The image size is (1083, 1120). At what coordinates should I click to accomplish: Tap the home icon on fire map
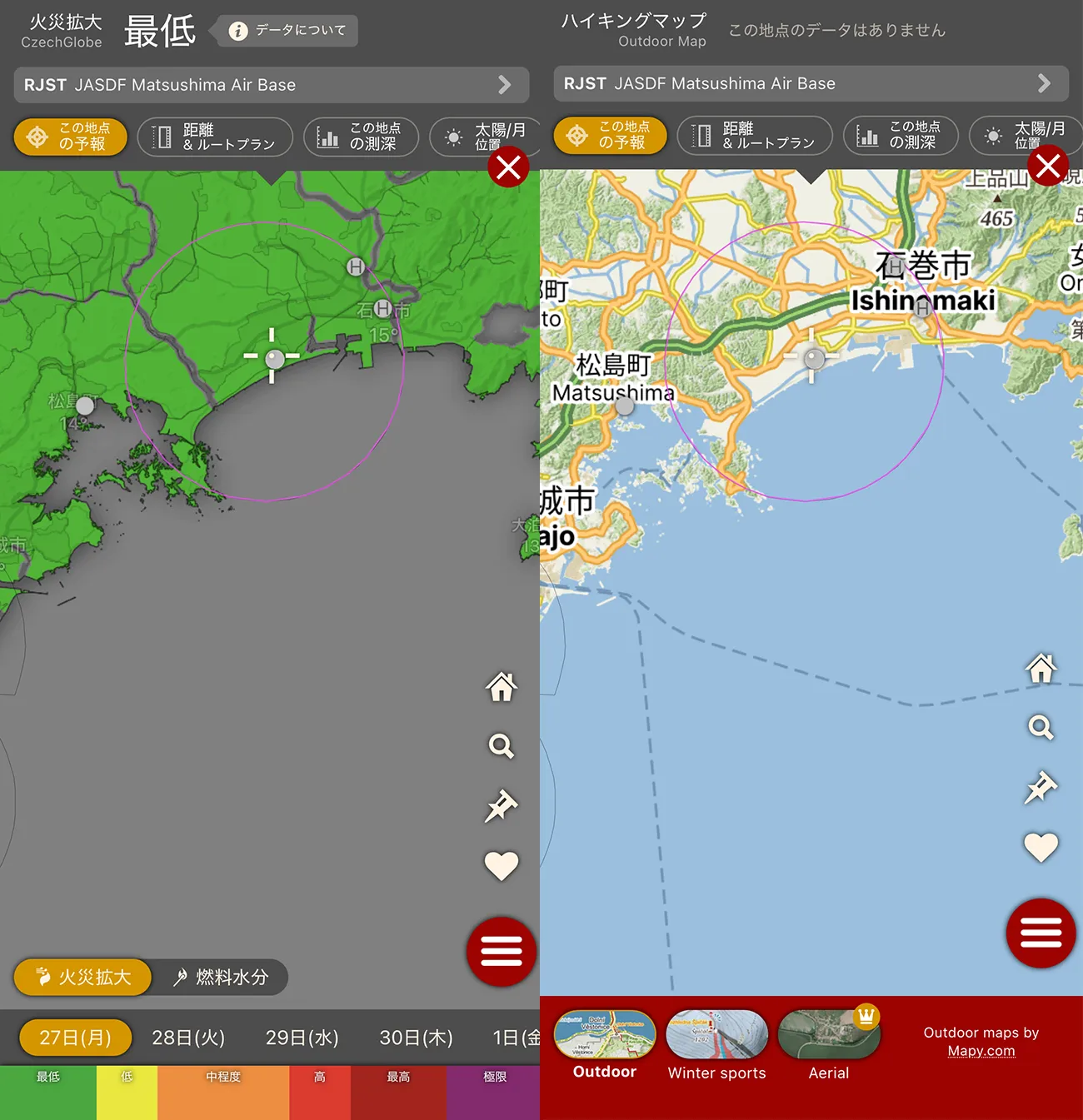point(501,687)
